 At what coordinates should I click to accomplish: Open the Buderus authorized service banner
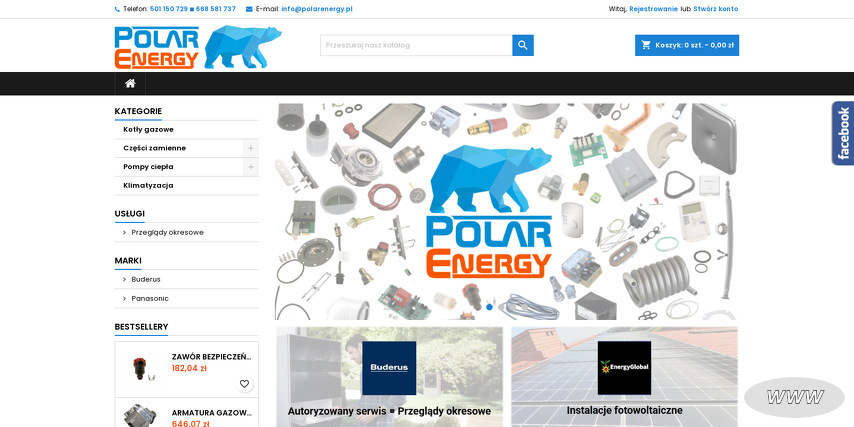(389, 377)
